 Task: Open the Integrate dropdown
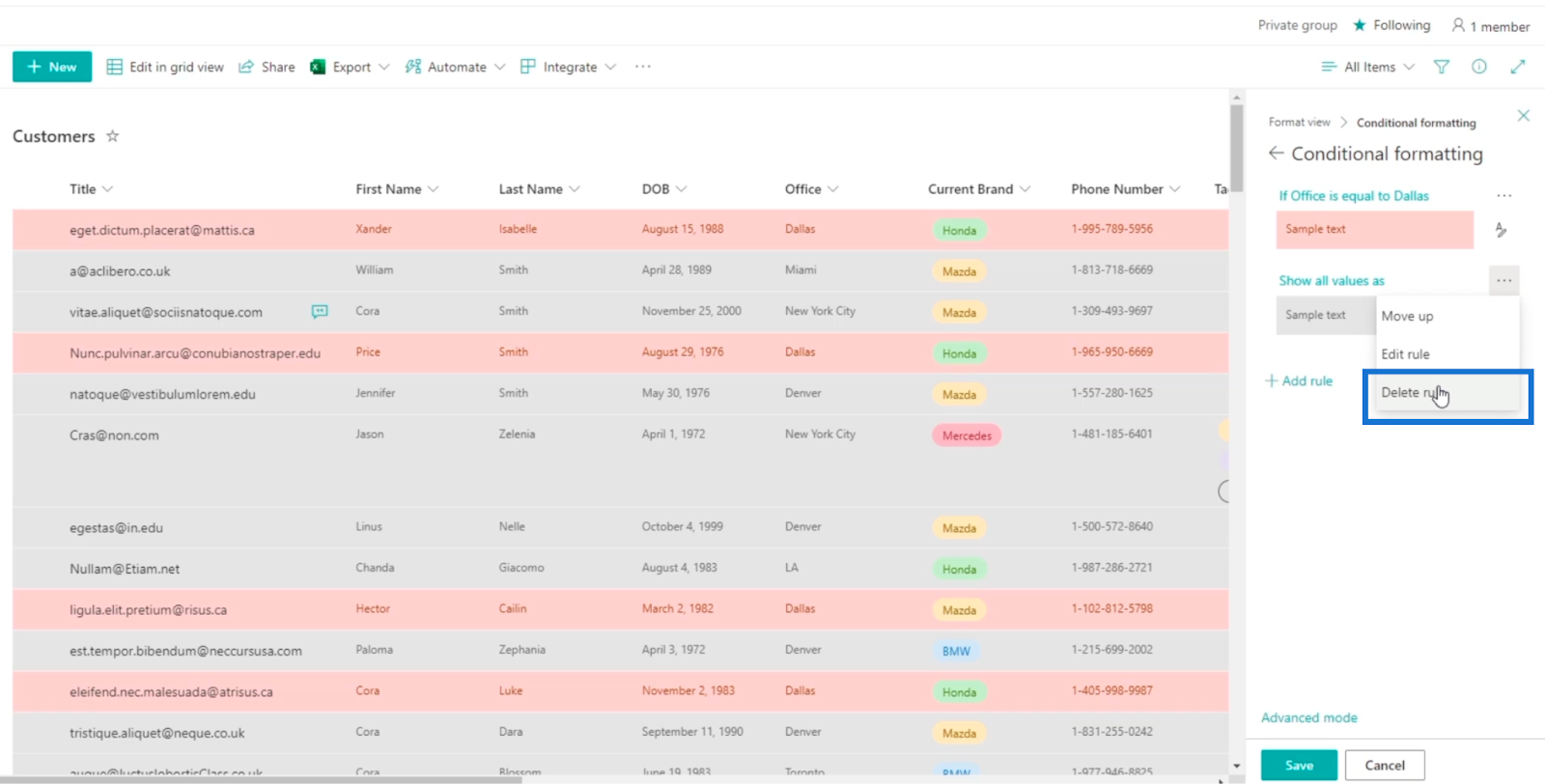coord(568,67)
